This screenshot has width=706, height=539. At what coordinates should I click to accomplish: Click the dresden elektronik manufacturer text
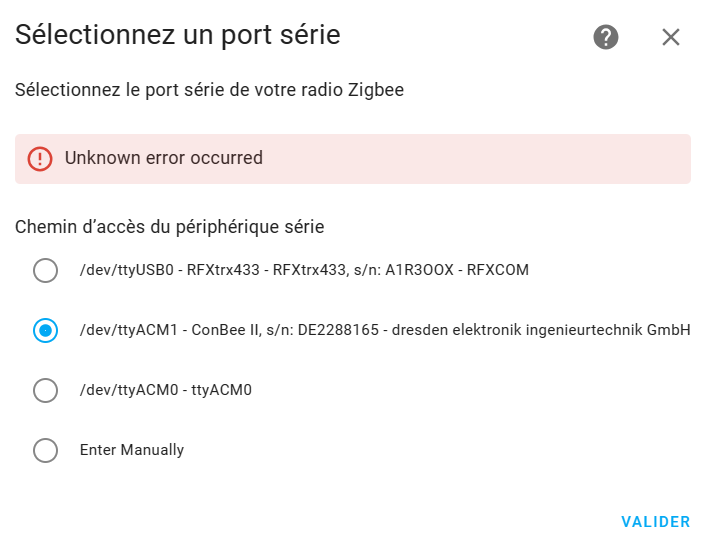click(x=541, y=330)
